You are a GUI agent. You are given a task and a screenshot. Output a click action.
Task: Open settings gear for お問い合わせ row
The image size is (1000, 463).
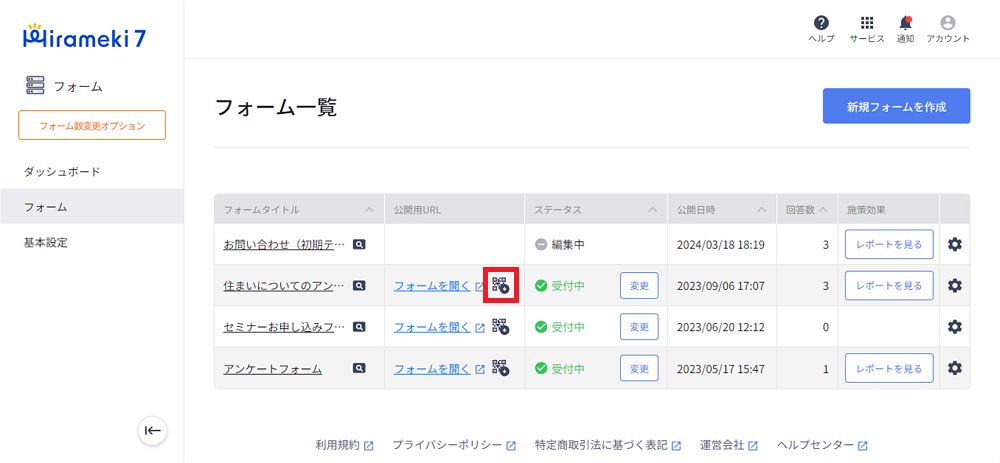954,244
